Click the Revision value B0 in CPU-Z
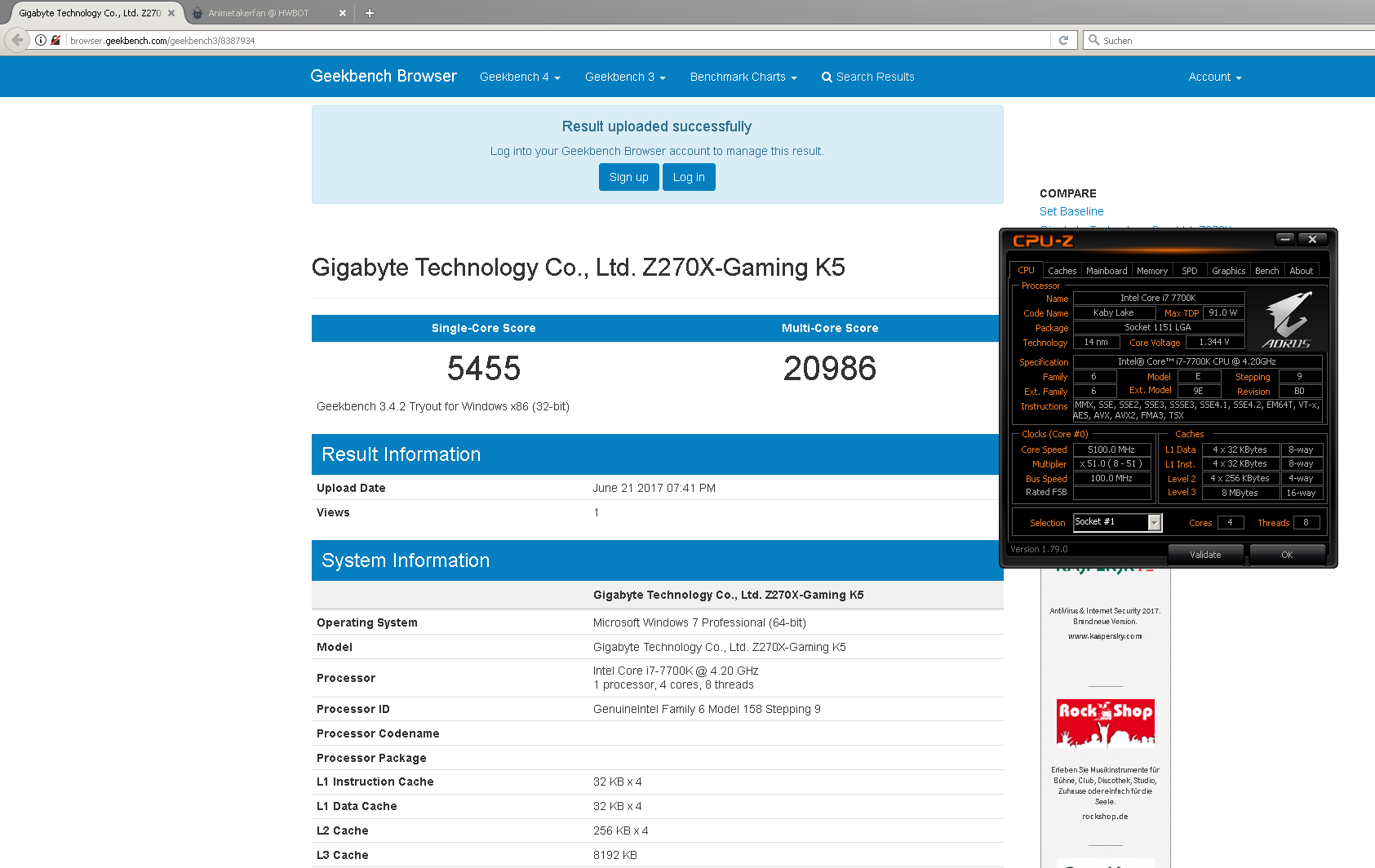The width and height of the screenshot is (1375, 868). (x=1299, y=391)
